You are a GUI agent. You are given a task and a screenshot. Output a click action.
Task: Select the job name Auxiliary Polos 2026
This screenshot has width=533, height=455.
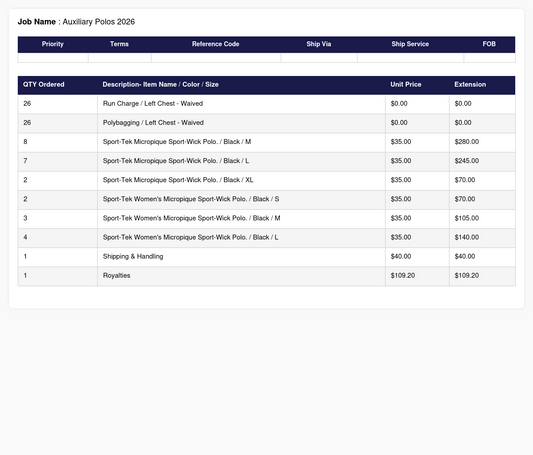[x=99, y=22]
